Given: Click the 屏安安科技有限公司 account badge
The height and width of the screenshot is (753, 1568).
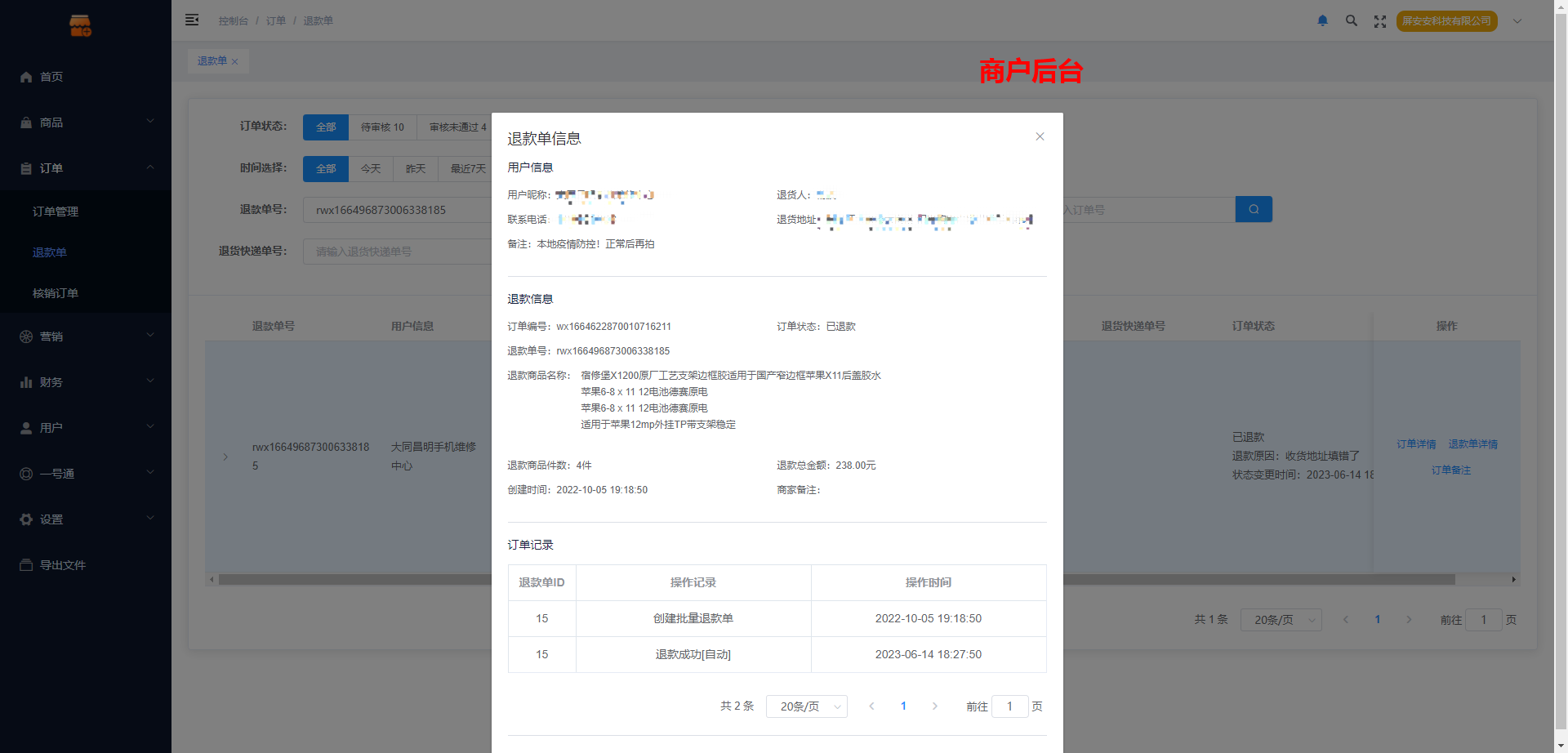Looking at the screenshot, I should pos(1446,21).
